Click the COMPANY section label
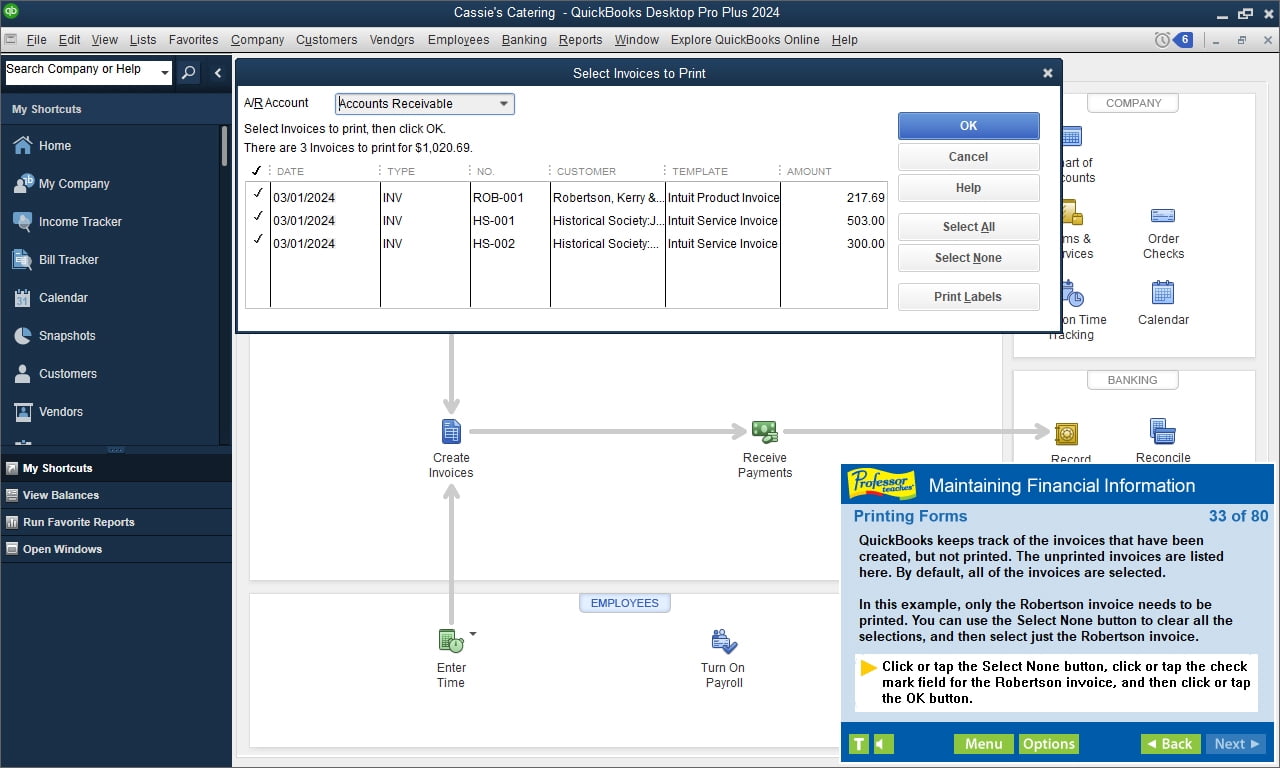The image size is (1280, 768). [1133, 103]
